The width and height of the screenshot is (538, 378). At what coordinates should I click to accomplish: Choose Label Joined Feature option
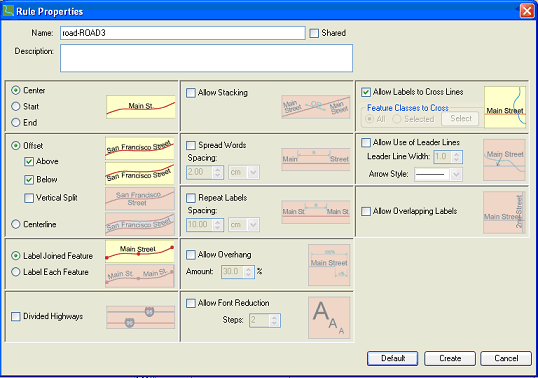point(15,256)
